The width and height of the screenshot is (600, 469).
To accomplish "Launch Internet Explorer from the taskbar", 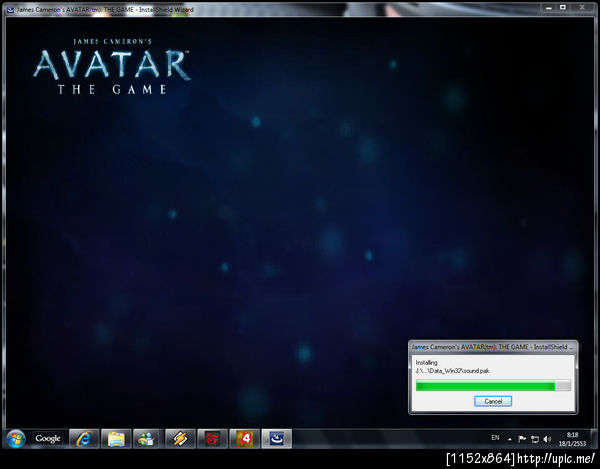I will click(x=84, y=438).
